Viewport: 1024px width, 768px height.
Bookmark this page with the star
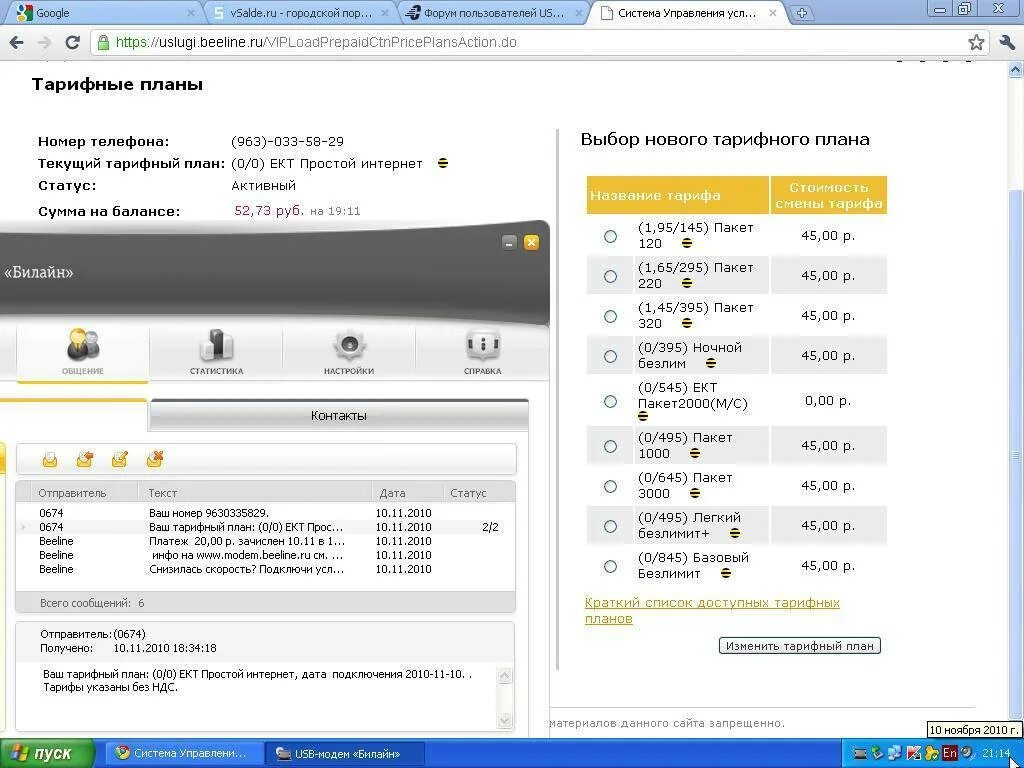[x=976, y=43]
